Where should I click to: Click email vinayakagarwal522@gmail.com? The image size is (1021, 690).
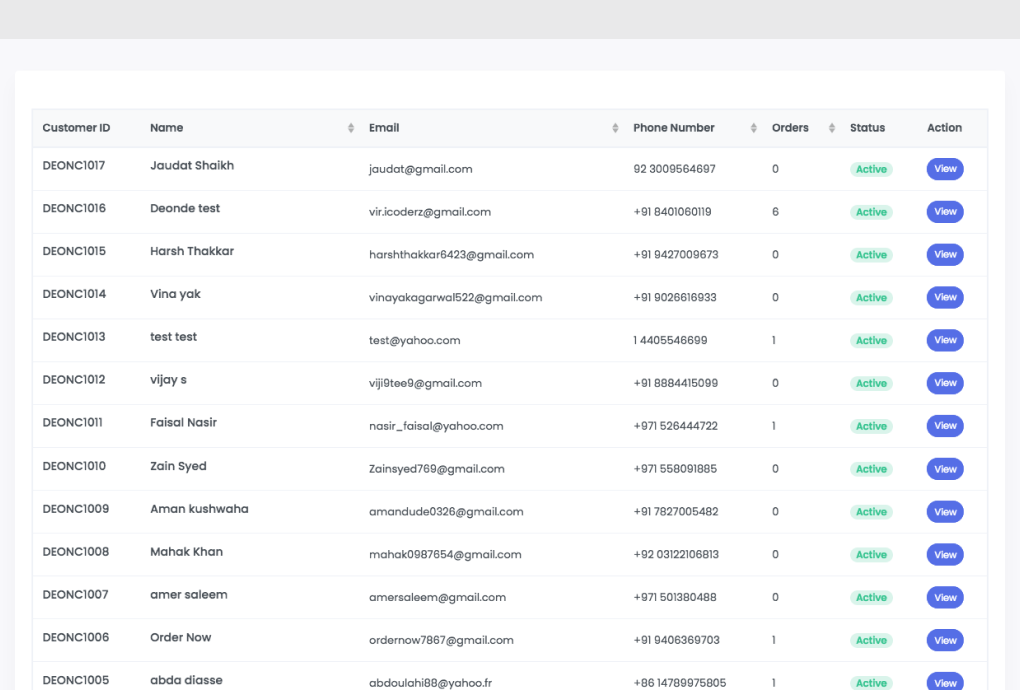(x=456, y=297)
